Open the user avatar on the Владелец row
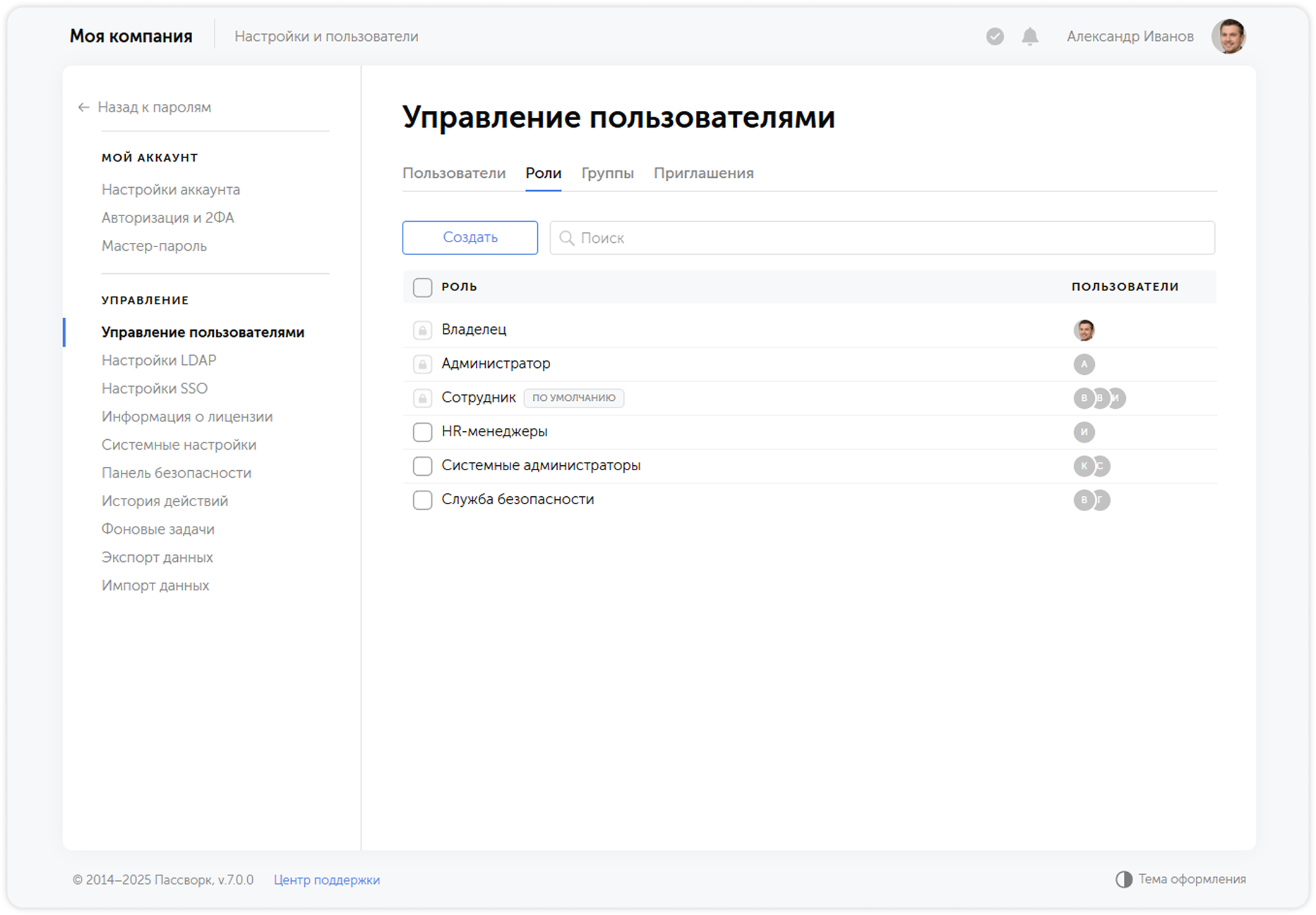Screen dimensions: 1316x915 1084,330
